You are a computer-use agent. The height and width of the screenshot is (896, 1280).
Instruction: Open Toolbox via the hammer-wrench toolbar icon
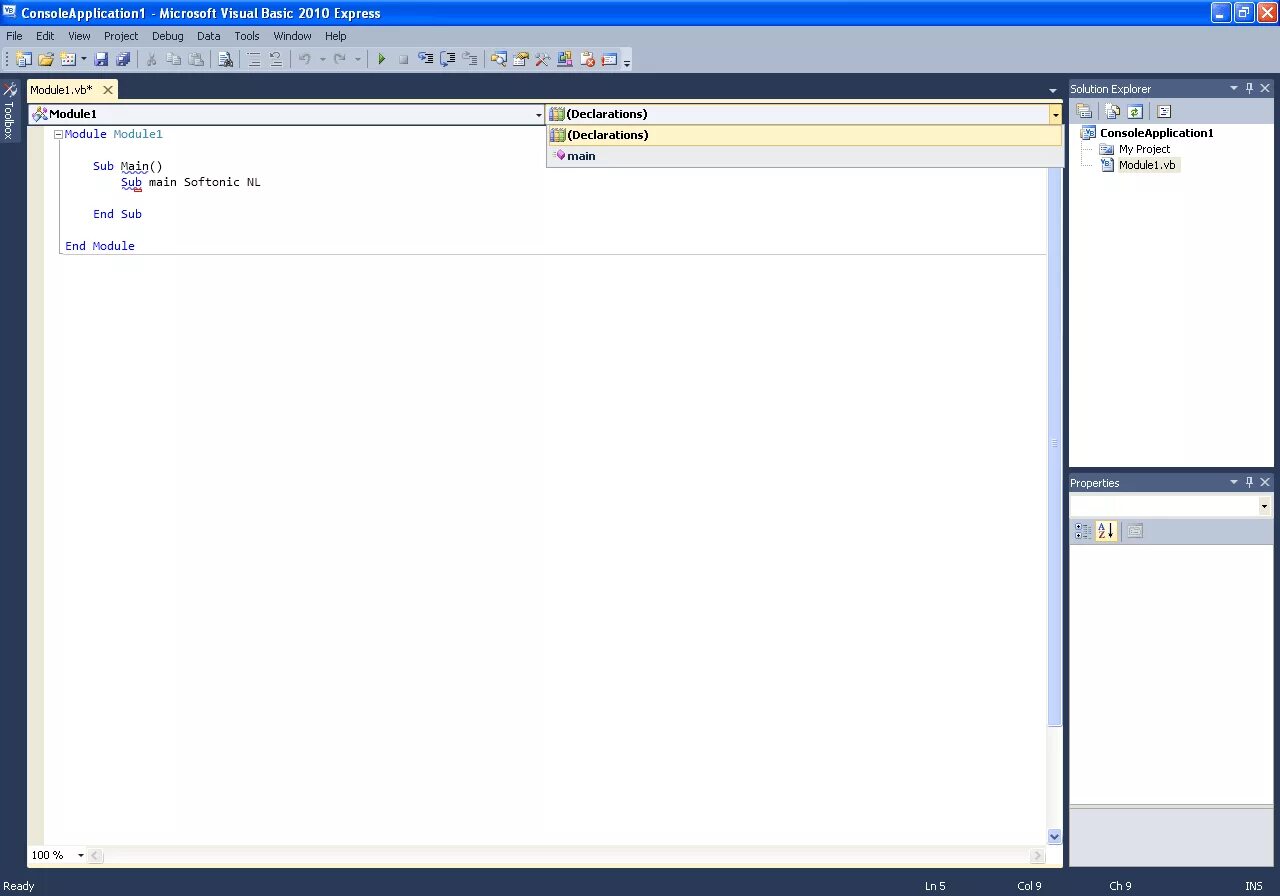point(542,59)
